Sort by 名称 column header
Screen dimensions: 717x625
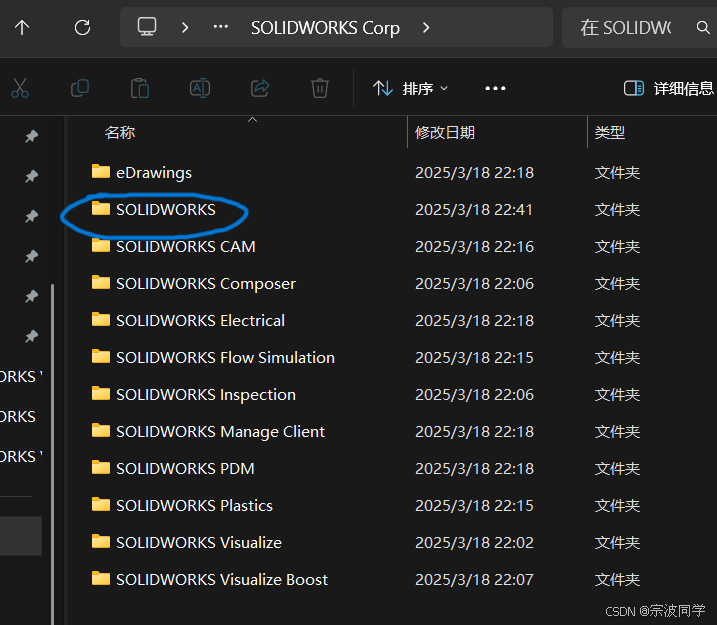coord(120,133)
